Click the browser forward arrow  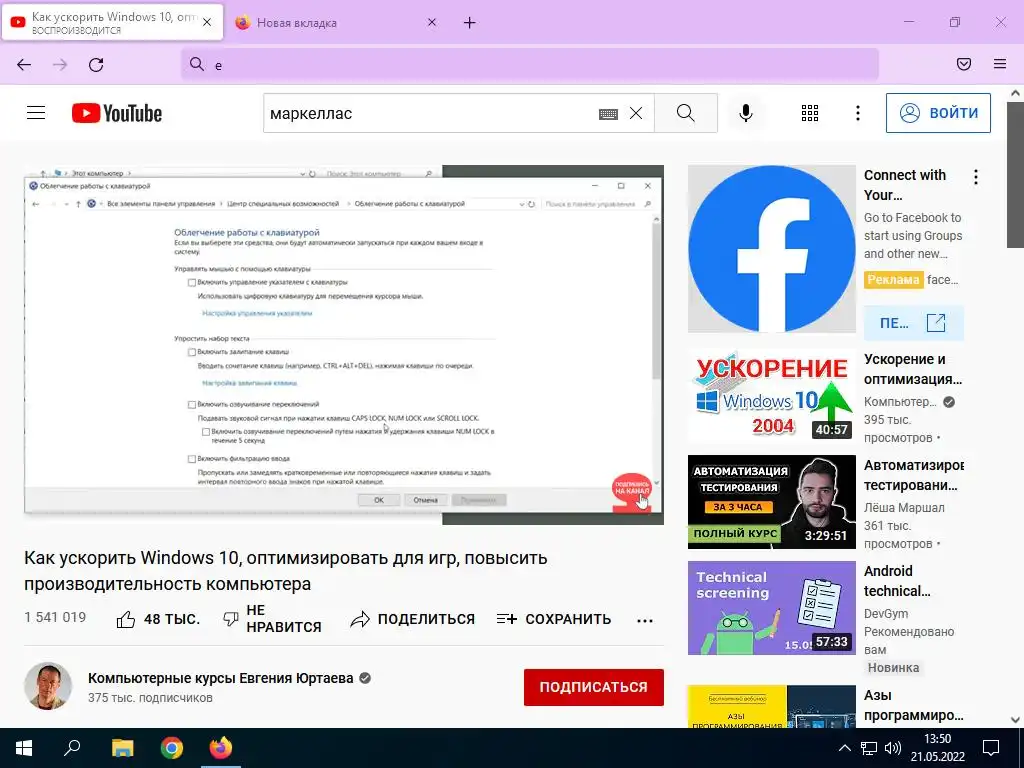point(60,64)
